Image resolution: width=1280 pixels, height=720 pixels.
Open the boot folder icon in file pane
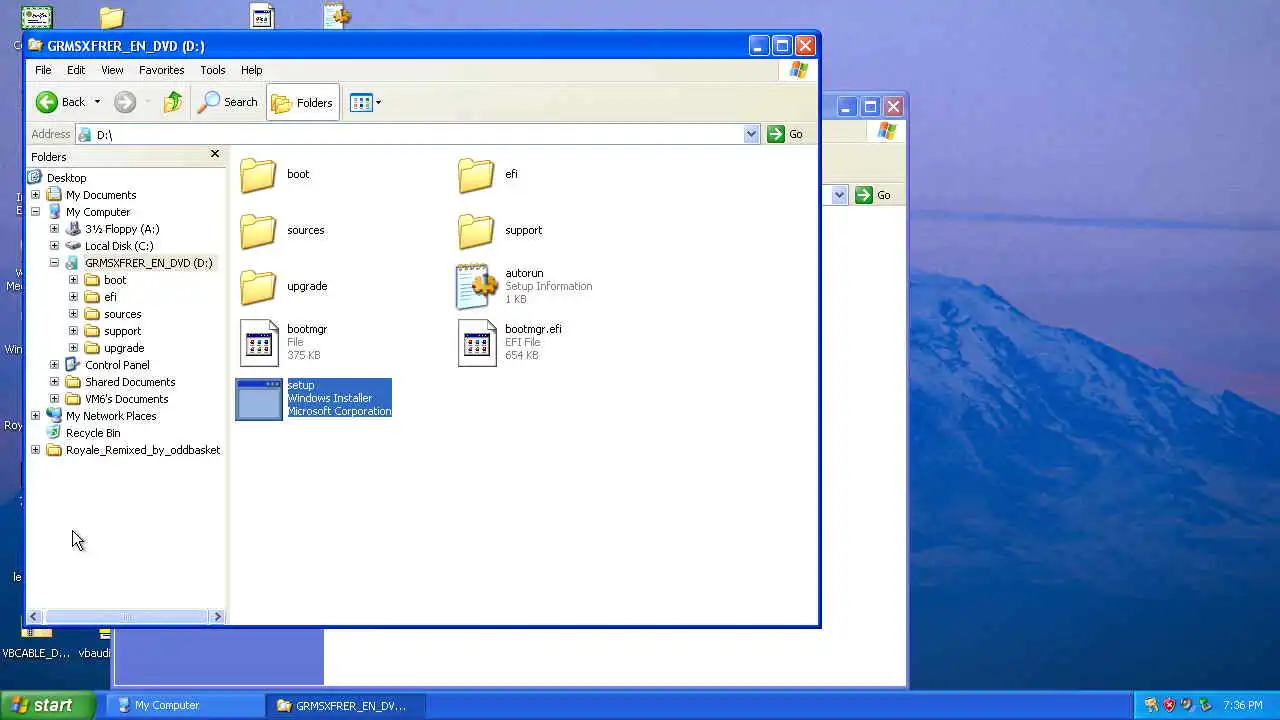(x=258, y=175)
